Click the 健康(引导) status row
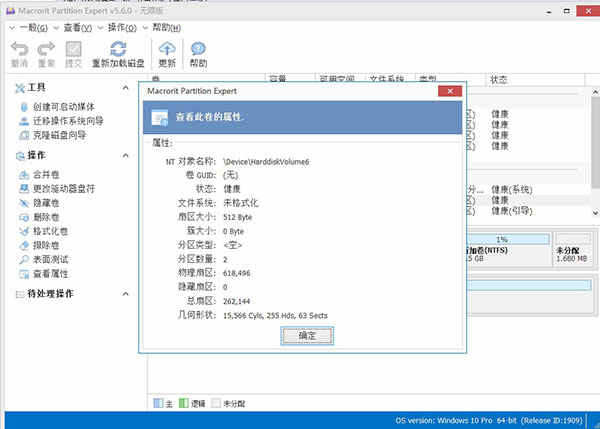This screenshot has height=429, width=600. pos(512,211)
